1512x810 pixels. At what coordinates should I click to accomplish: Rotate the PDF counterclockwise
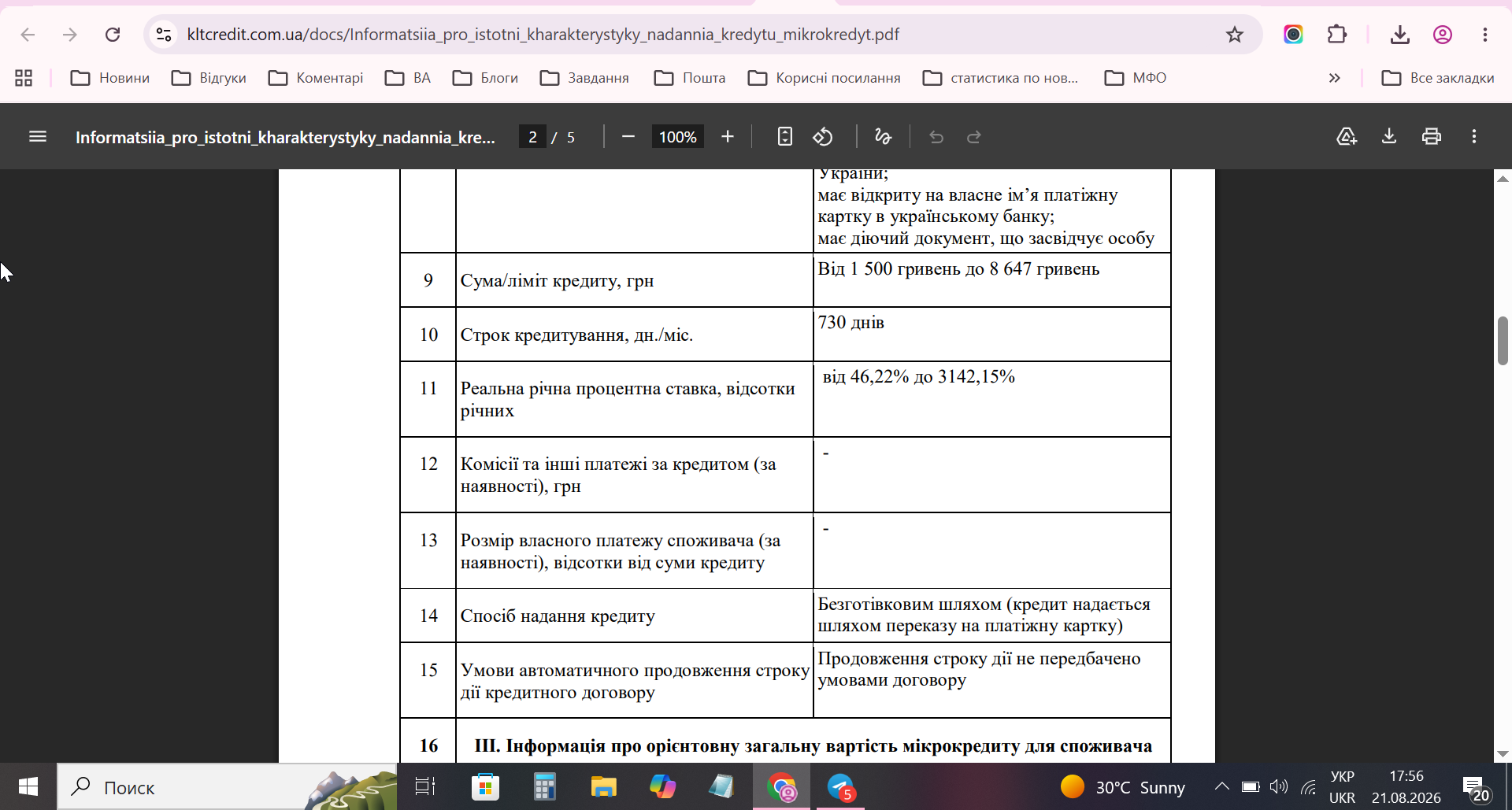point(823,137)
